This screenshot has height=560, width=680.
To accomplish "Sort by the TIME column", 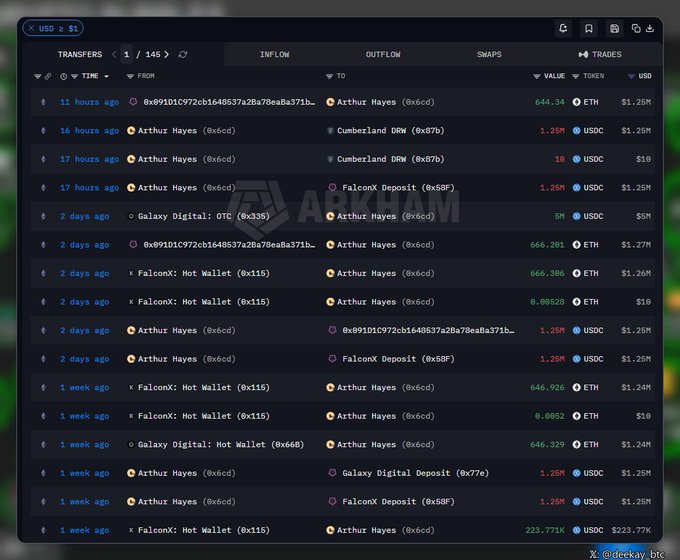I will pos(90,76).
